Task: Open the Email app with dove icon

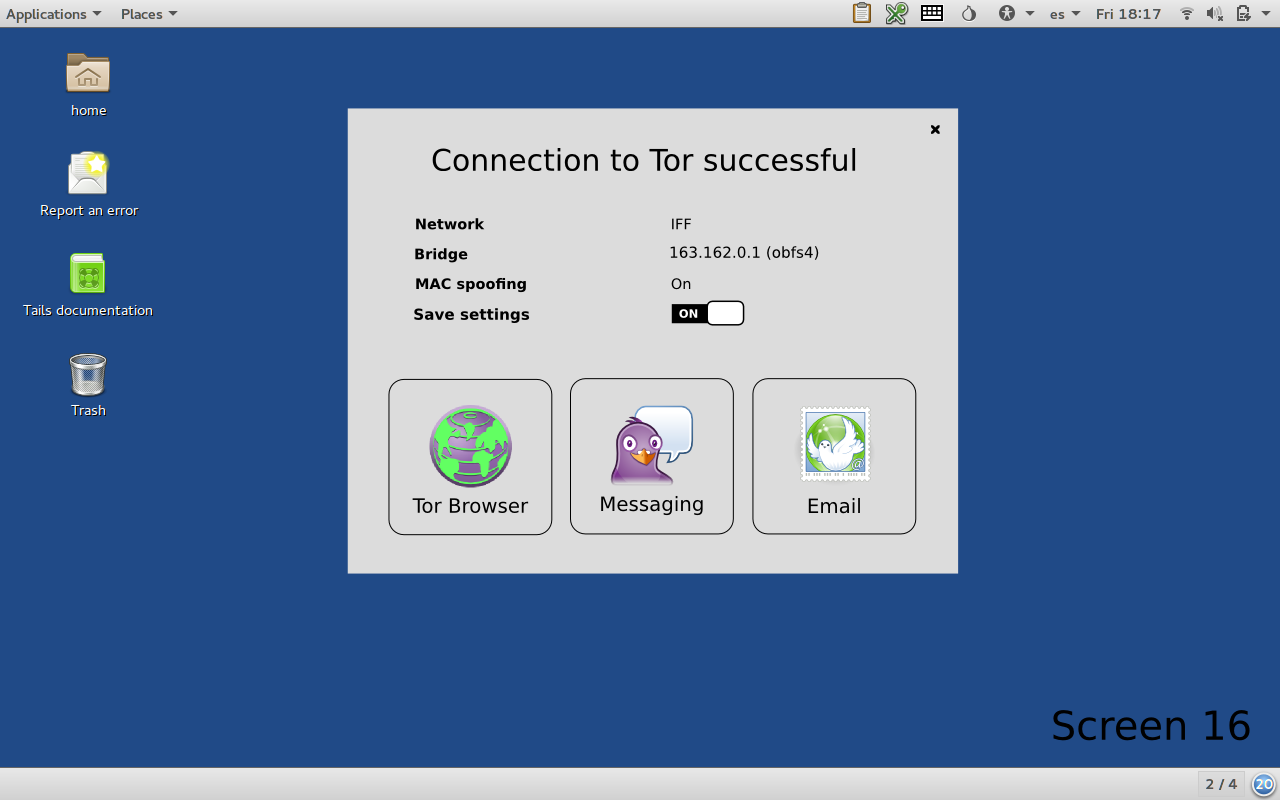Action: [834, 456]
